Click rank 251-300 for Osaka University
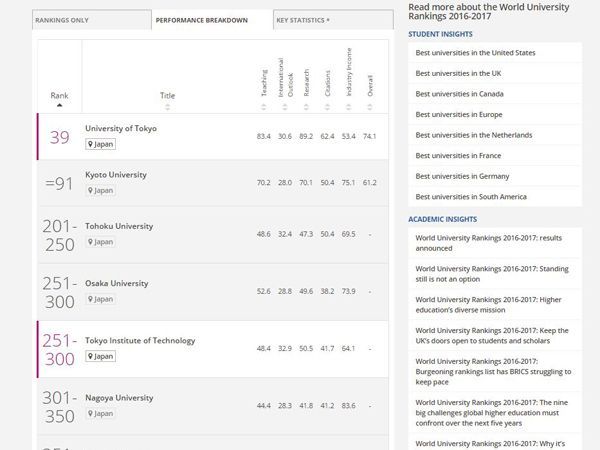The width and height of the screenshot is (600, 450). click(59, 293)
